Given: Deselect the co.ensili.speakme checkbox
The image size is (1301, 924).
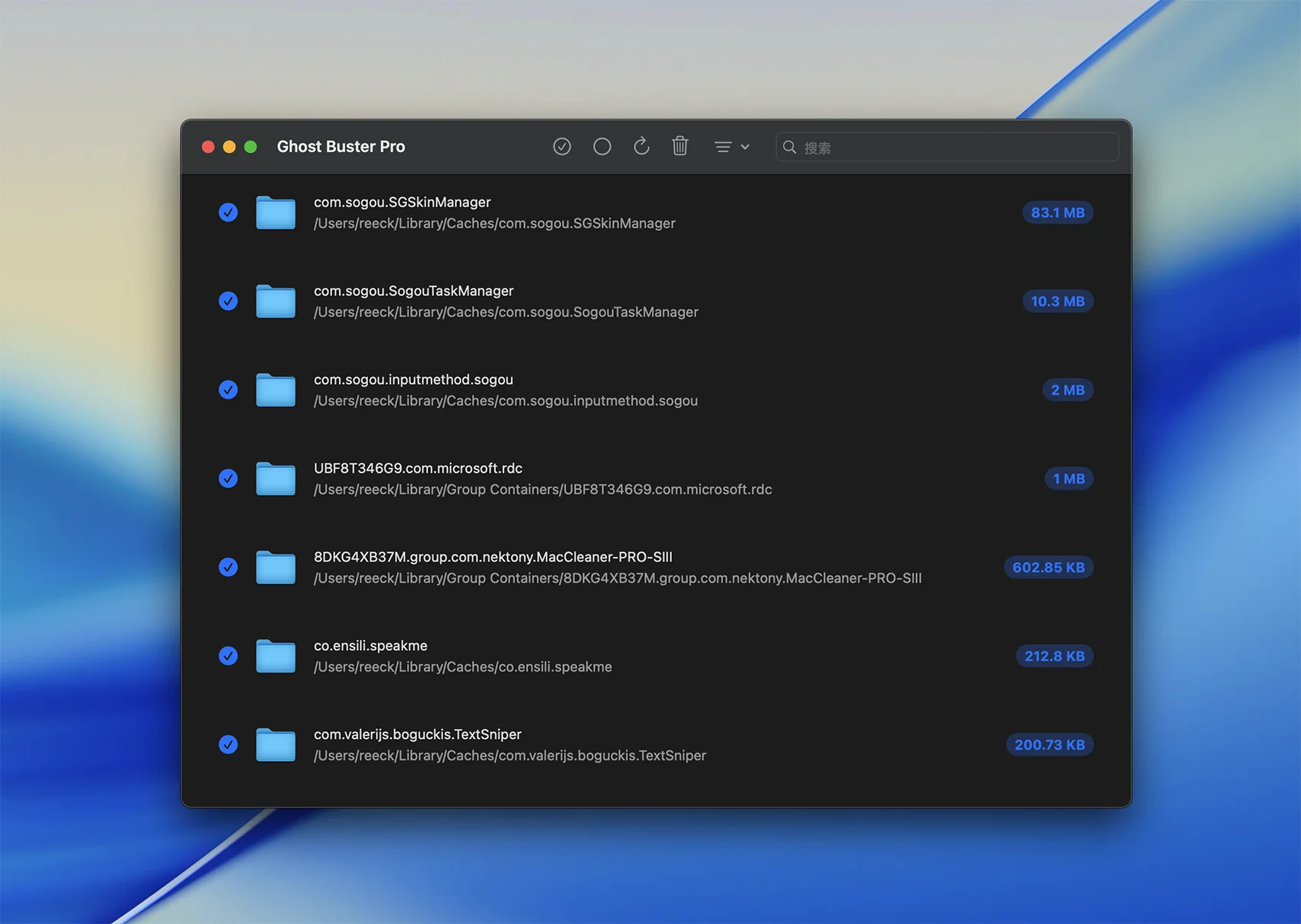Looking at the screenshot, I should pyautogui.click(x=228, y=656).
